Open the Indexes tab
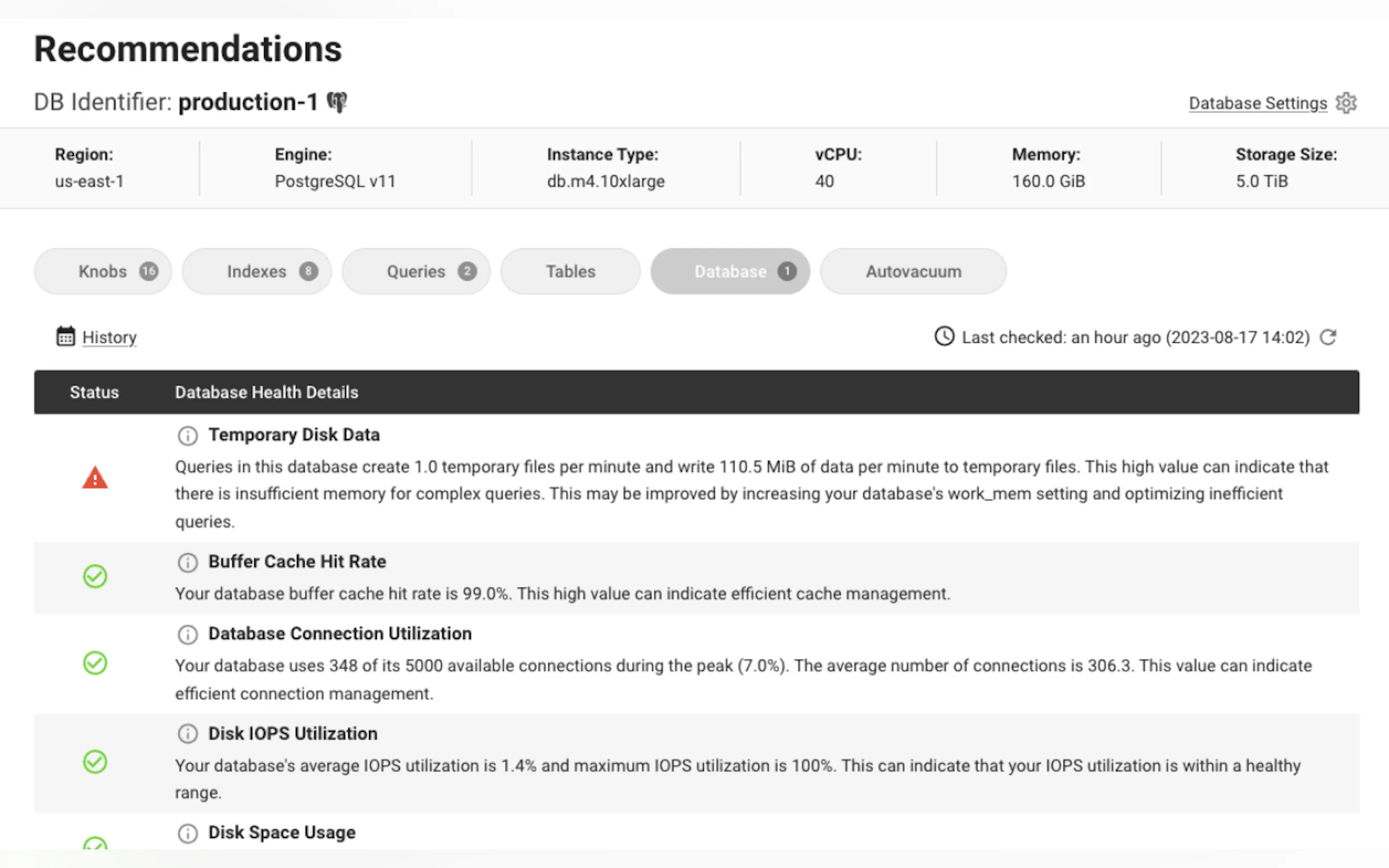Screen dimensions: 1389x868 click(256, 272)
